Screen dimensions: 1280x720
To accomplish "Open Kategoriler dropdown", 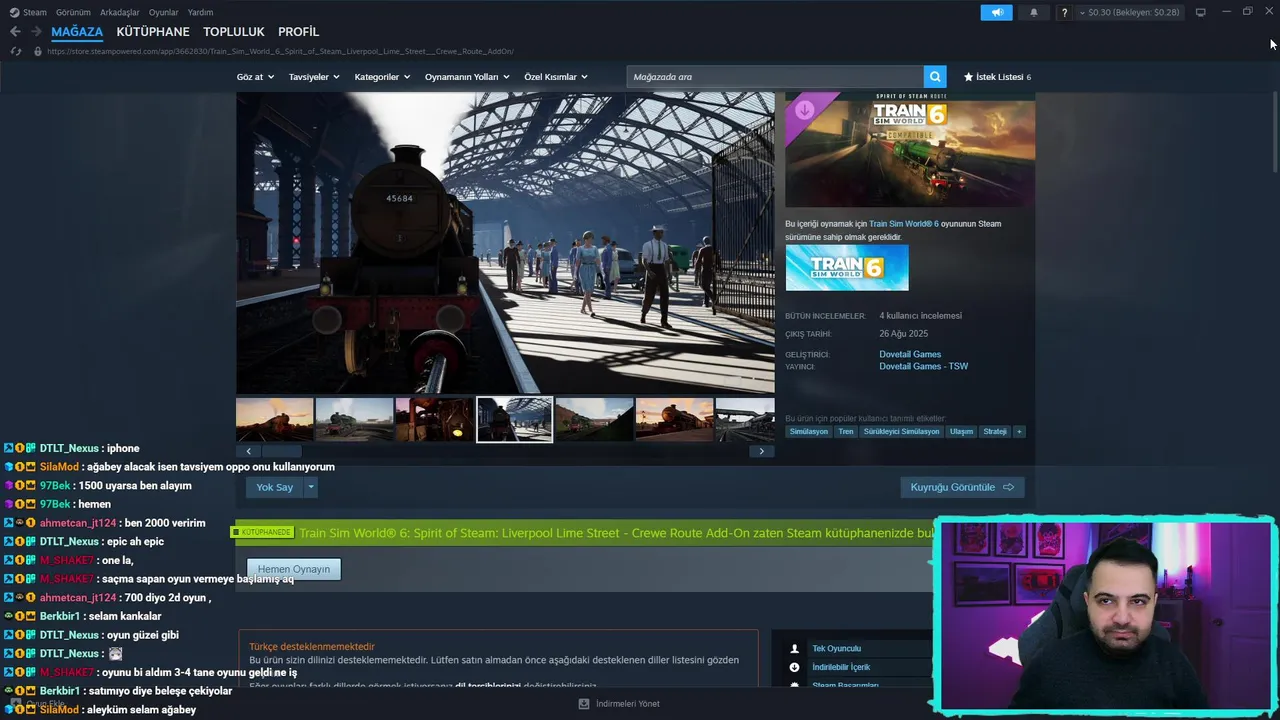I will [x=382, y=77].
